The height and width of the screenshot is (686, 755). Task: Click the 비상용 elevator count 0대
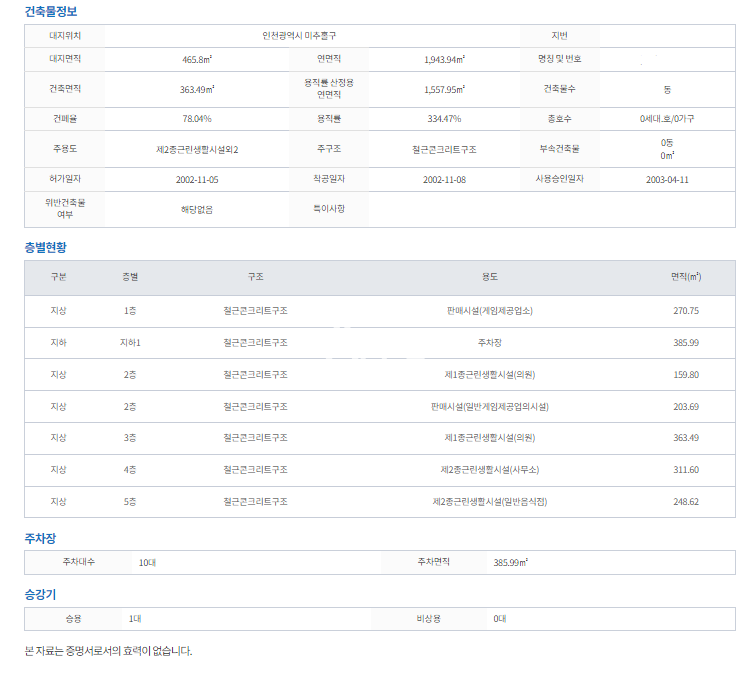500,619
